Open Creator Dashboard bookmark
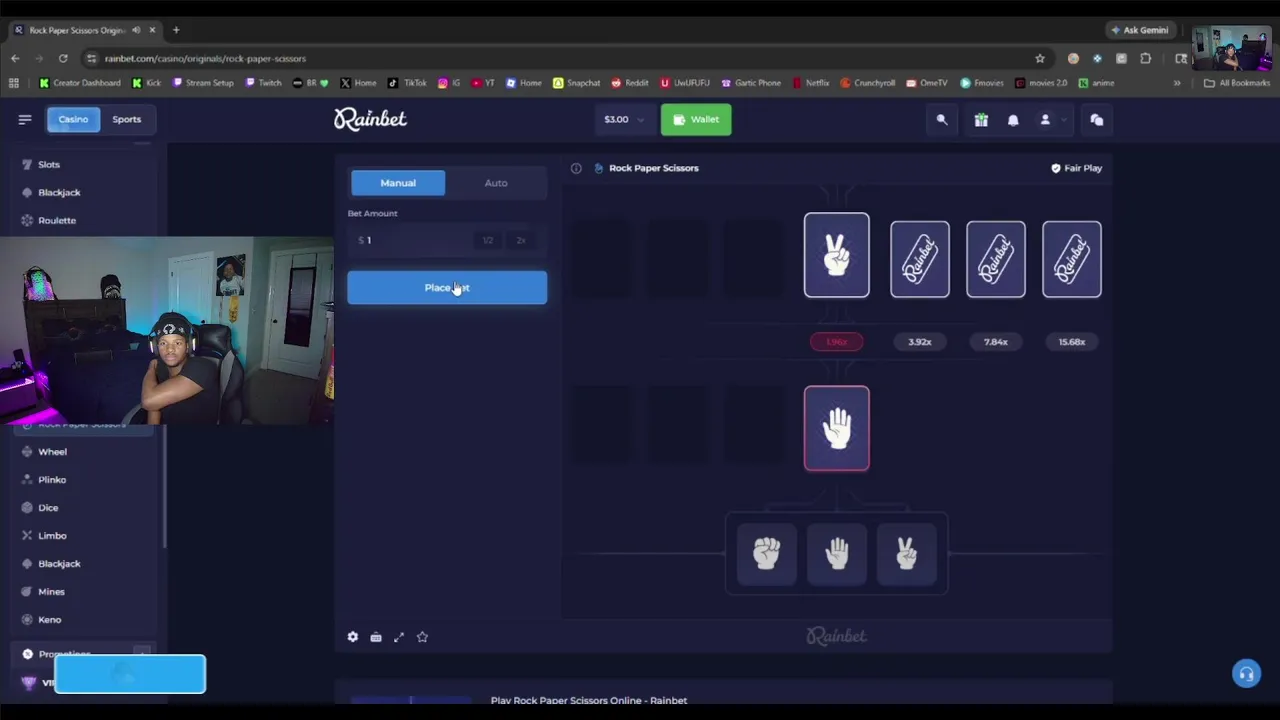The image size is (1280, 720). click(x=80, y=83)
